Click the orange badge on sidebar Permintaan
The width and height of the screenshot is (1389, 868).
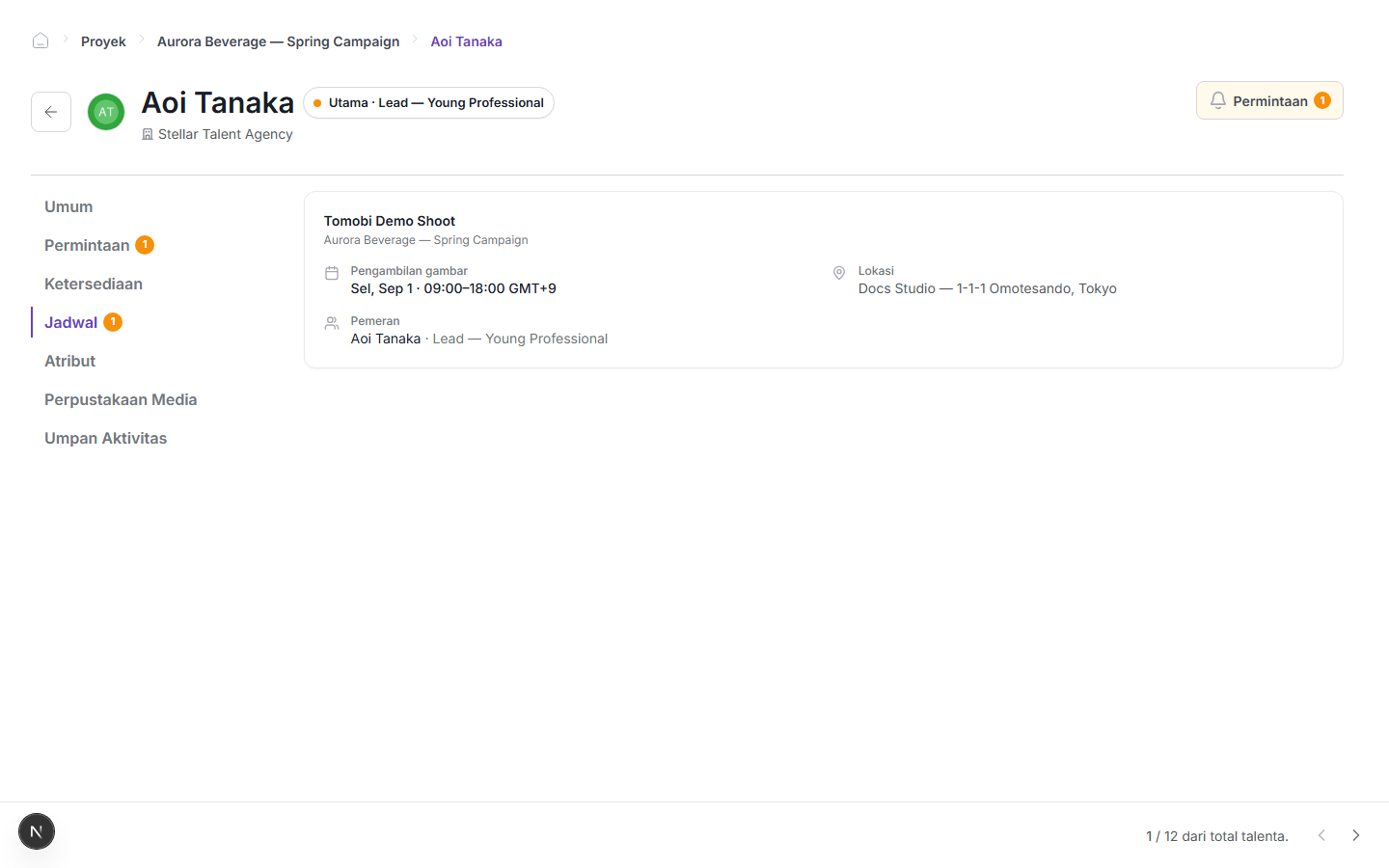tap(145, 245)
